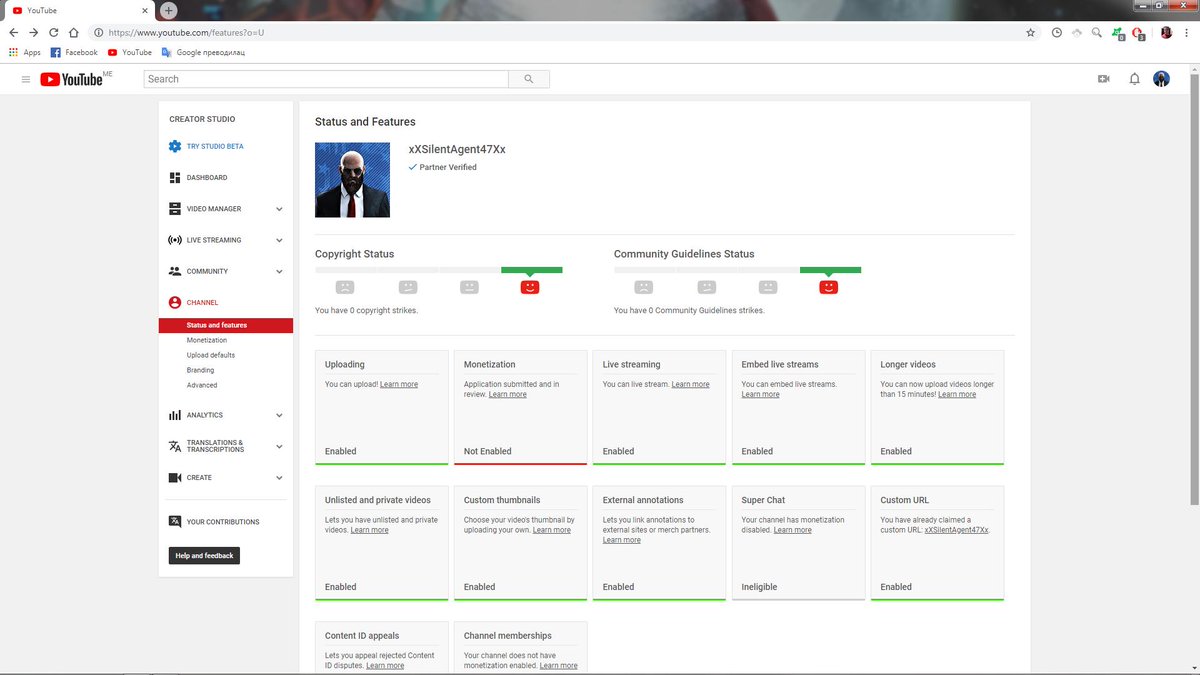Expand the Community section
Image resolution: width=1200 pixels, height=675 pixels.
(x=279, y=271)
